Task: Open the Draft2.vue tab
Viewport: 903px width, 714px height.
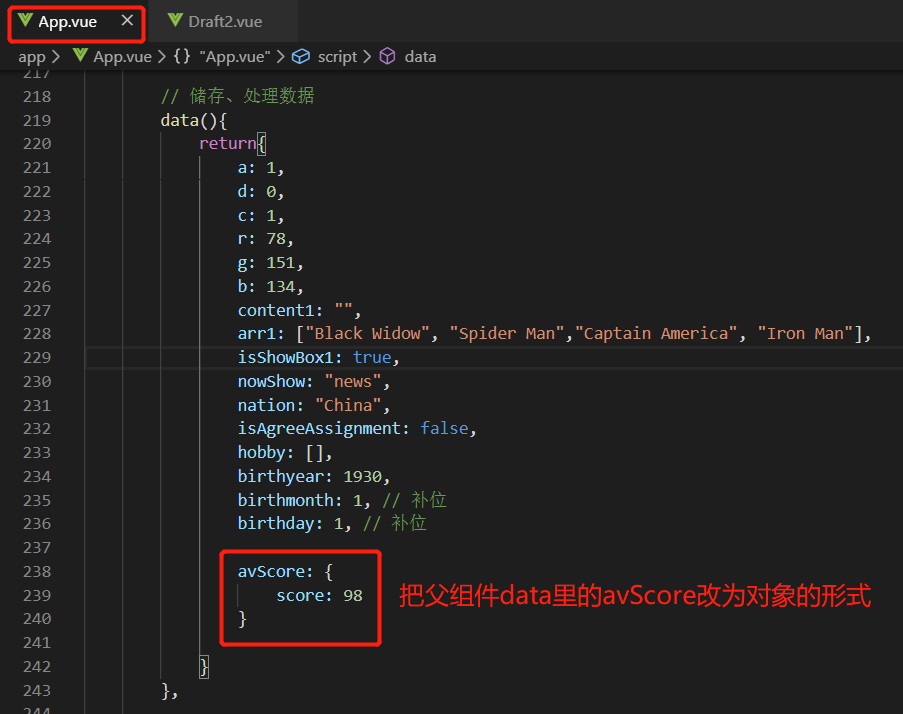Action: point(225,22)
